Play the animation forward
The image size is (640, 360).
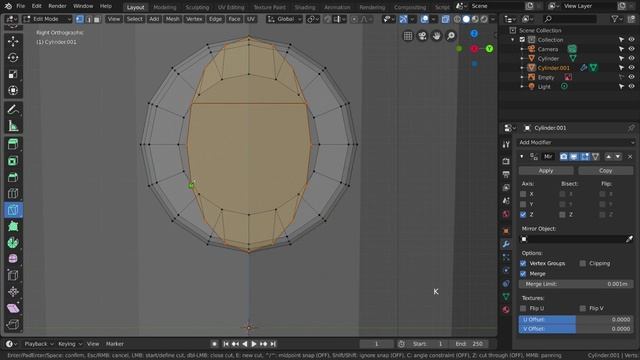pyautogui.click(x=254, y=344)
